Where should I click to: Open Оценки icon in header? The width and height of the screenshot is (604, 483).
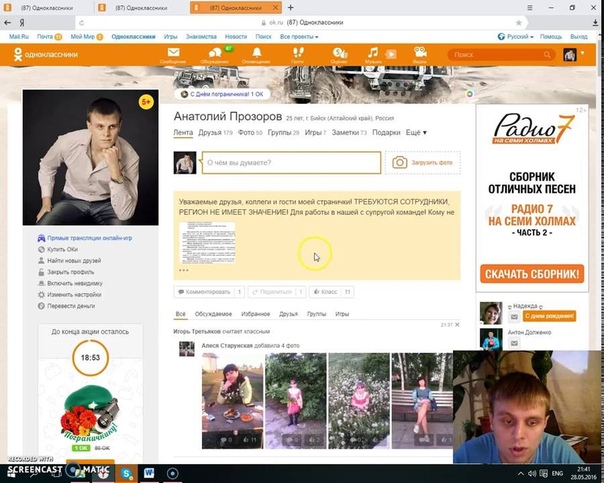[x=340, y=53]
